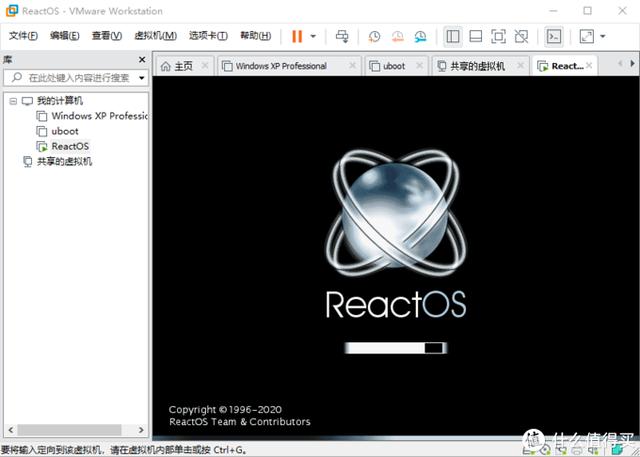Switch to the 共享的虚拟机 tab
The height and width of the screenshot is (457, 640).
click(x=478, y=66)
